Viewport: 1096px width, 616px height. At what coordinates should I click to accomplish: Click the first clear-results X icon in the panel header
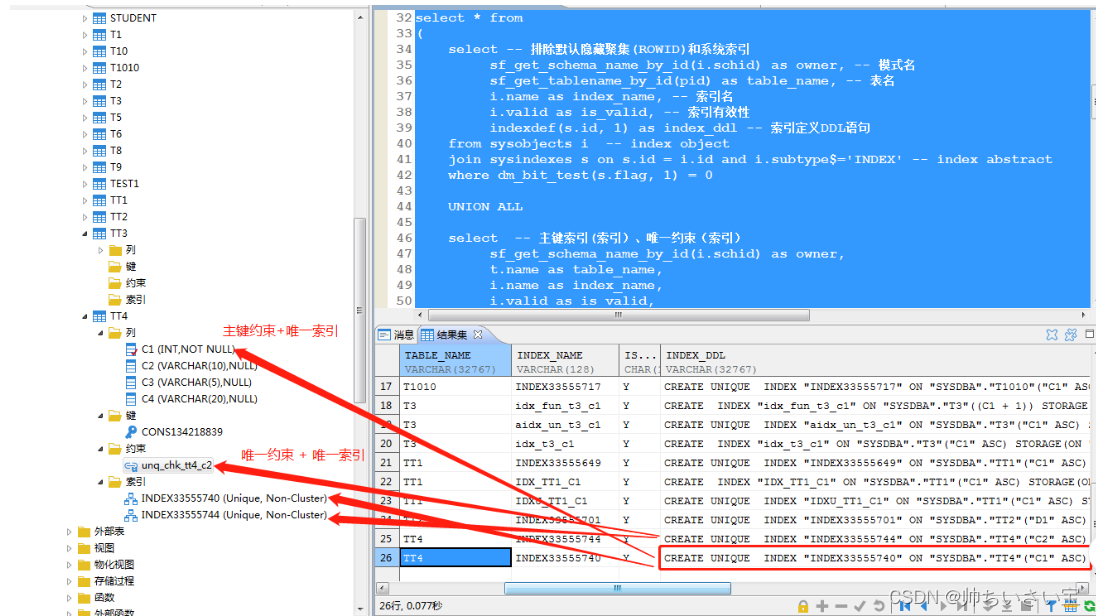1052,335
